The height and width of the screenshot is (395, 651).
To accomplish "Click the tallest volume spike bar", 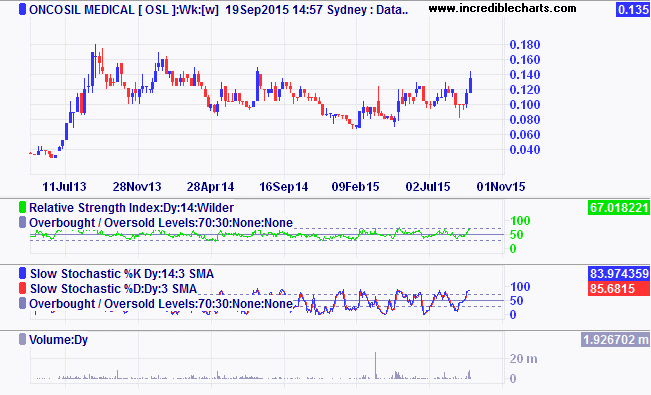I will point(376,366).
